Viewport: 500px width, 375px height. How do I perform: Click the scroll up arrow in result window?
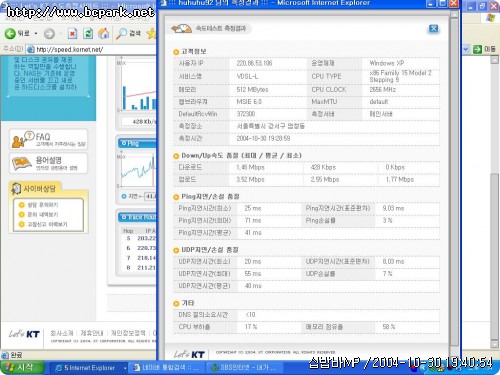(454, 14)
